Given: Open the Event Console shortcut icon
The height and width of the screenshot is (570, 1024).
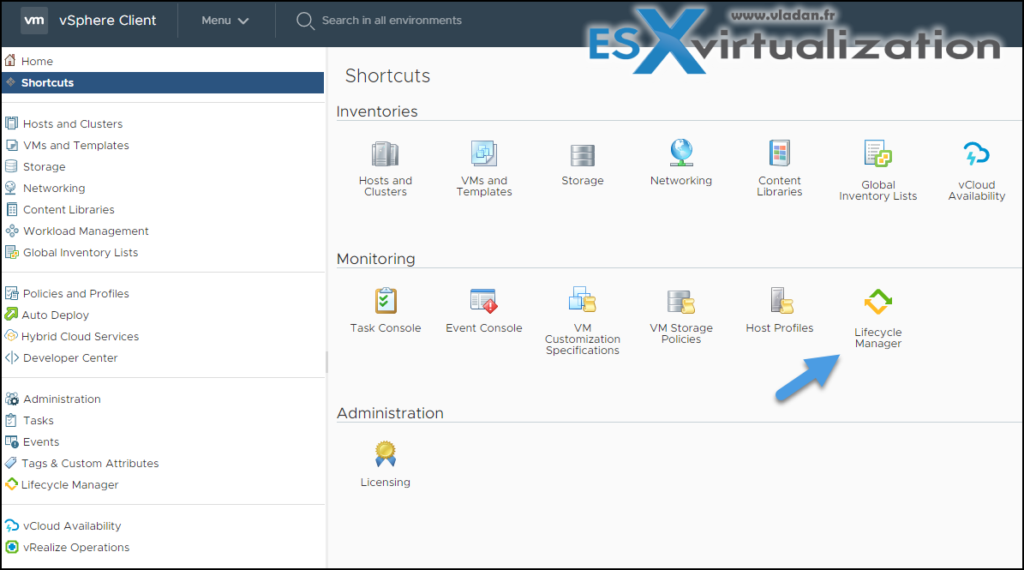Looking at the screenshot, I should click(484, 301).
